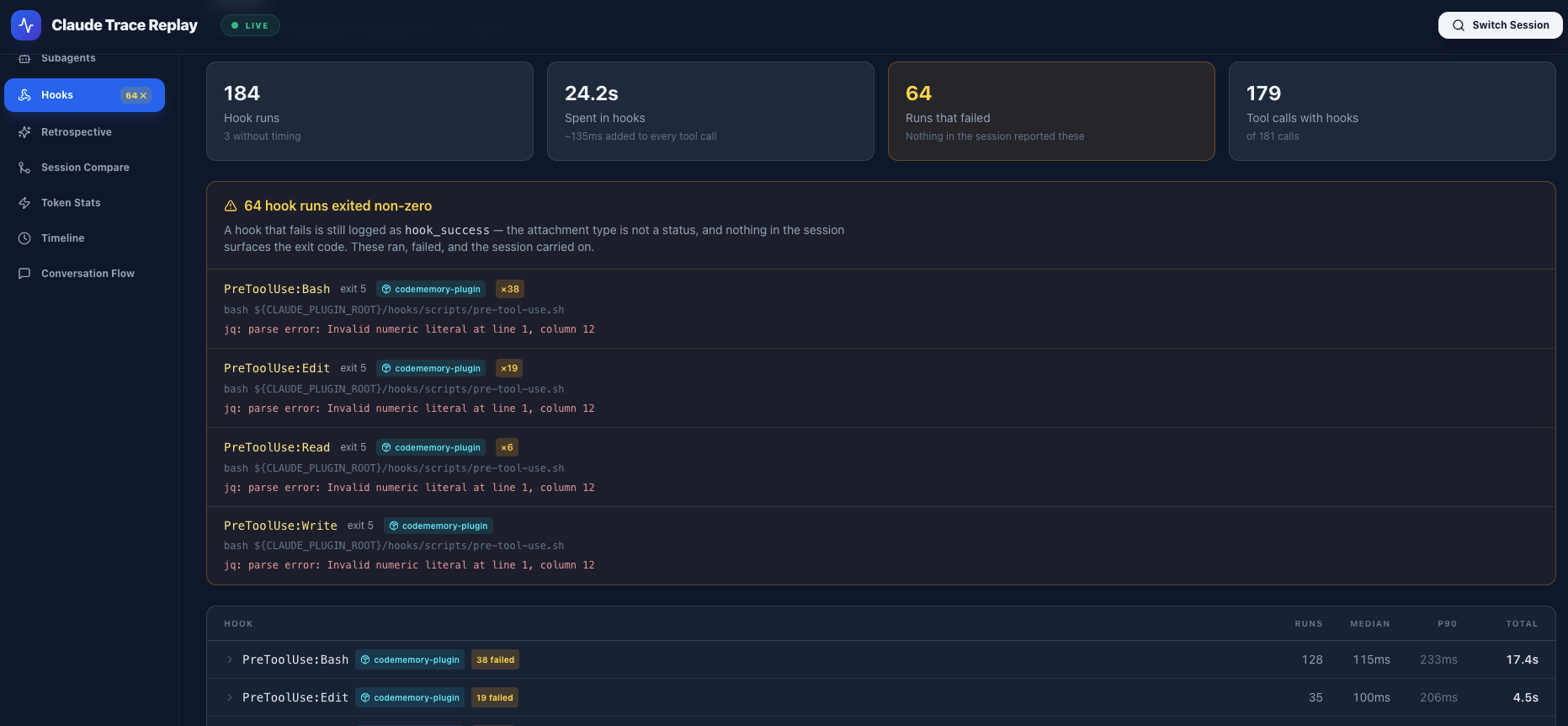The height and width of the screenshot is (726, 1568).
Task: Click the 4.5s total for PreToolUse:Edit
Action: [x=1525, y=697]
